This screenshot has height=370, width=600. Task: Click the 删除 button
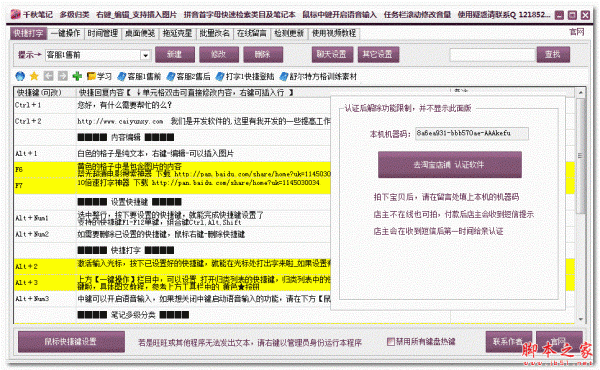point(263,54)
